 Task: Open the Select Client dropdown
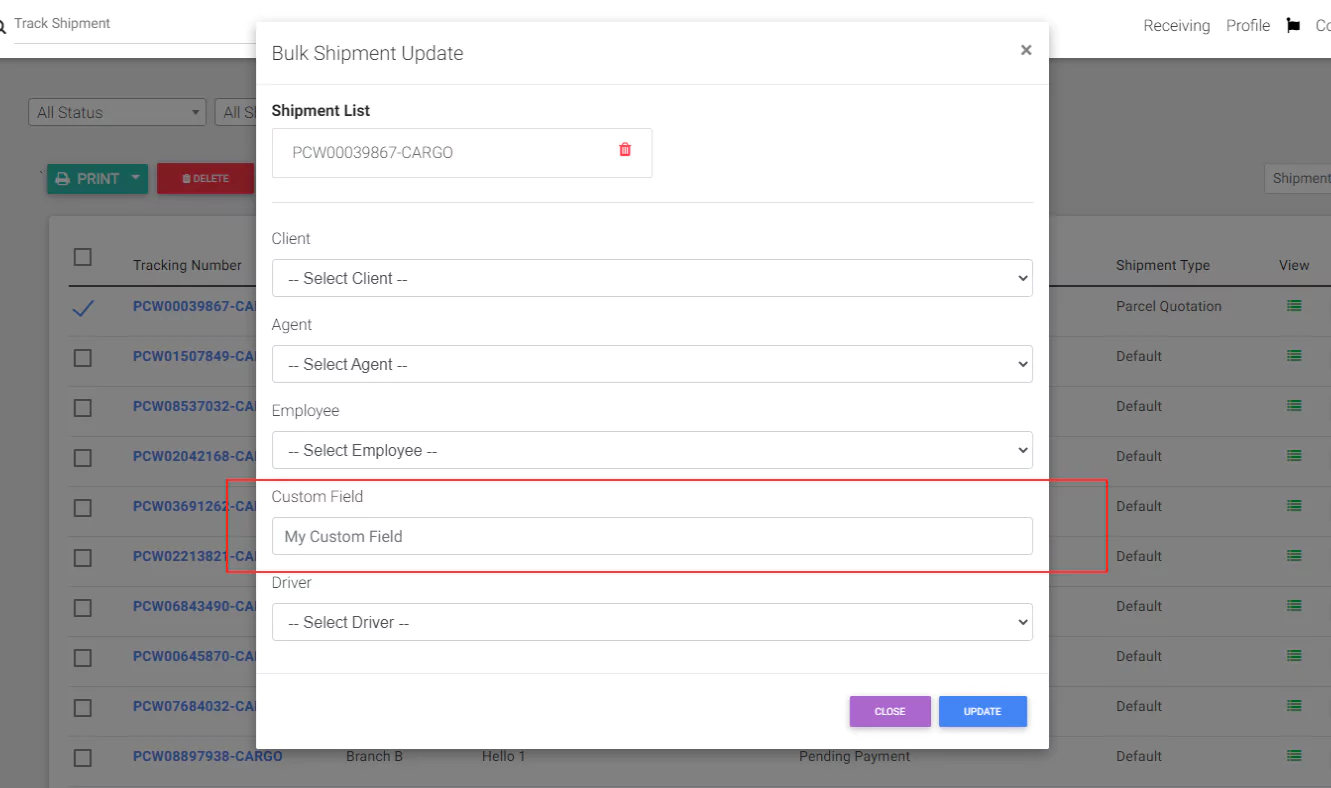651,278
